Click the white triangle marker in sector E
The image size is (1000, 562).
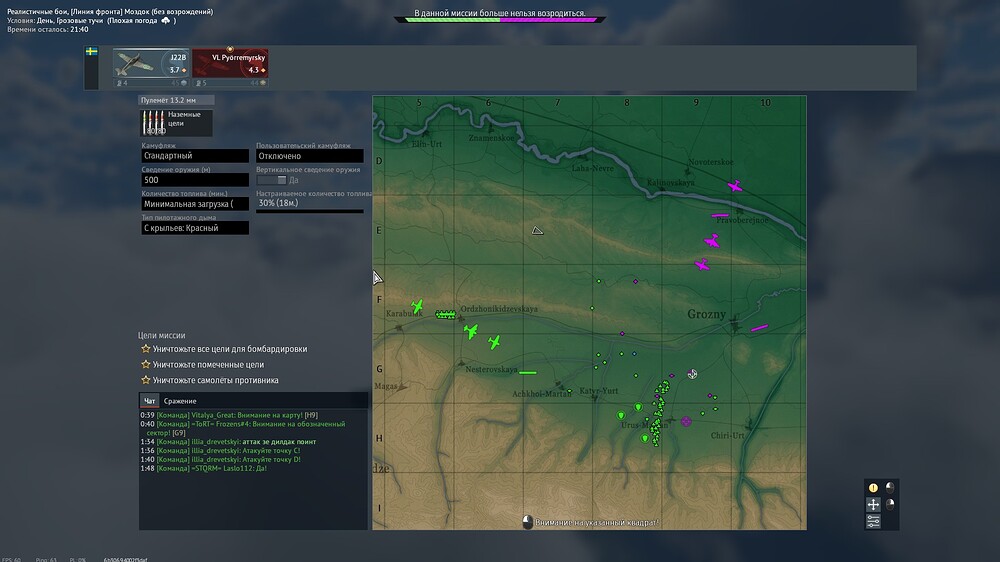[538, 230]
